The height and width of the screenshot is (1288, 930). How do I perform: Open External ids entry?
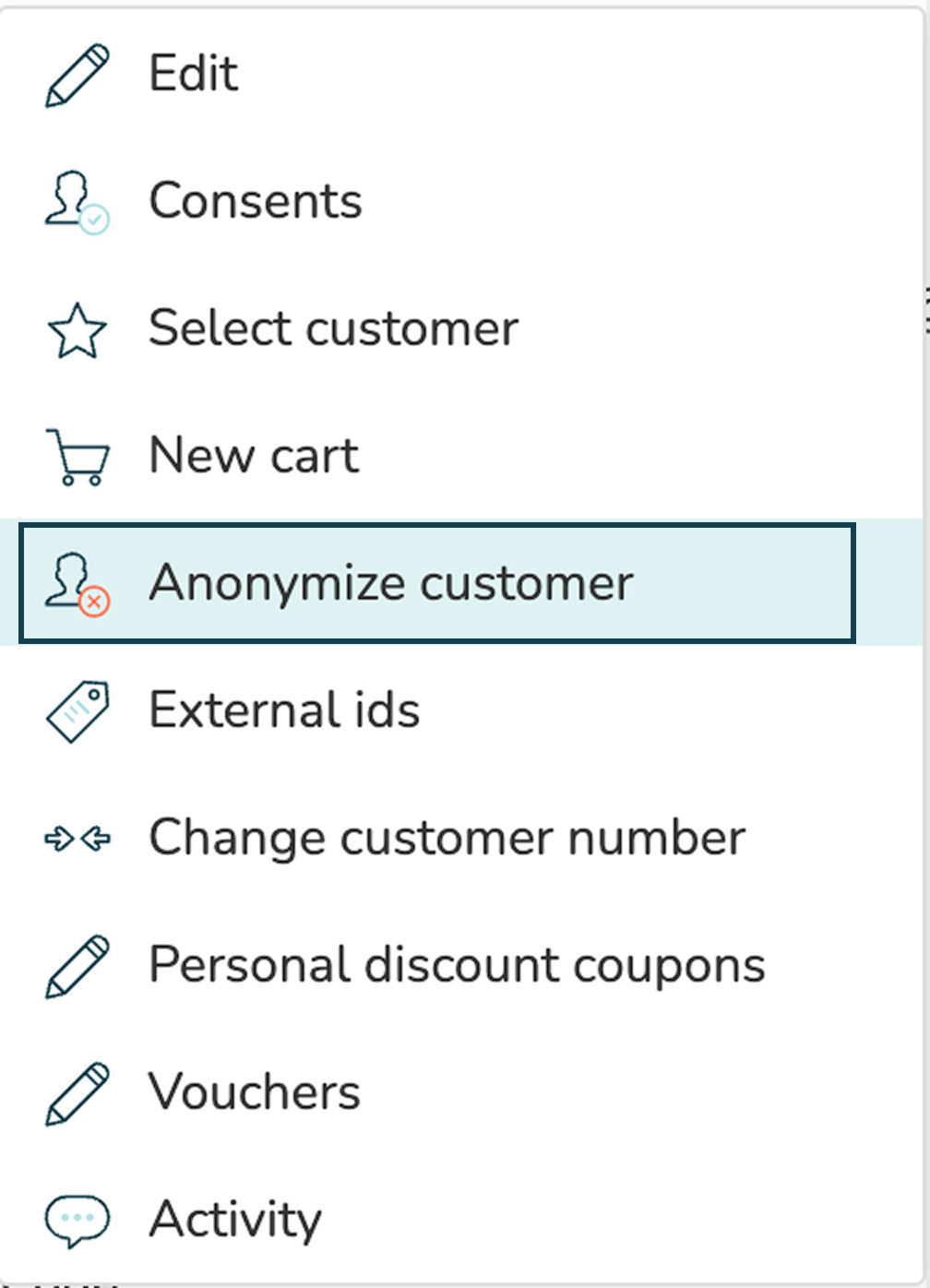point(461,711)
